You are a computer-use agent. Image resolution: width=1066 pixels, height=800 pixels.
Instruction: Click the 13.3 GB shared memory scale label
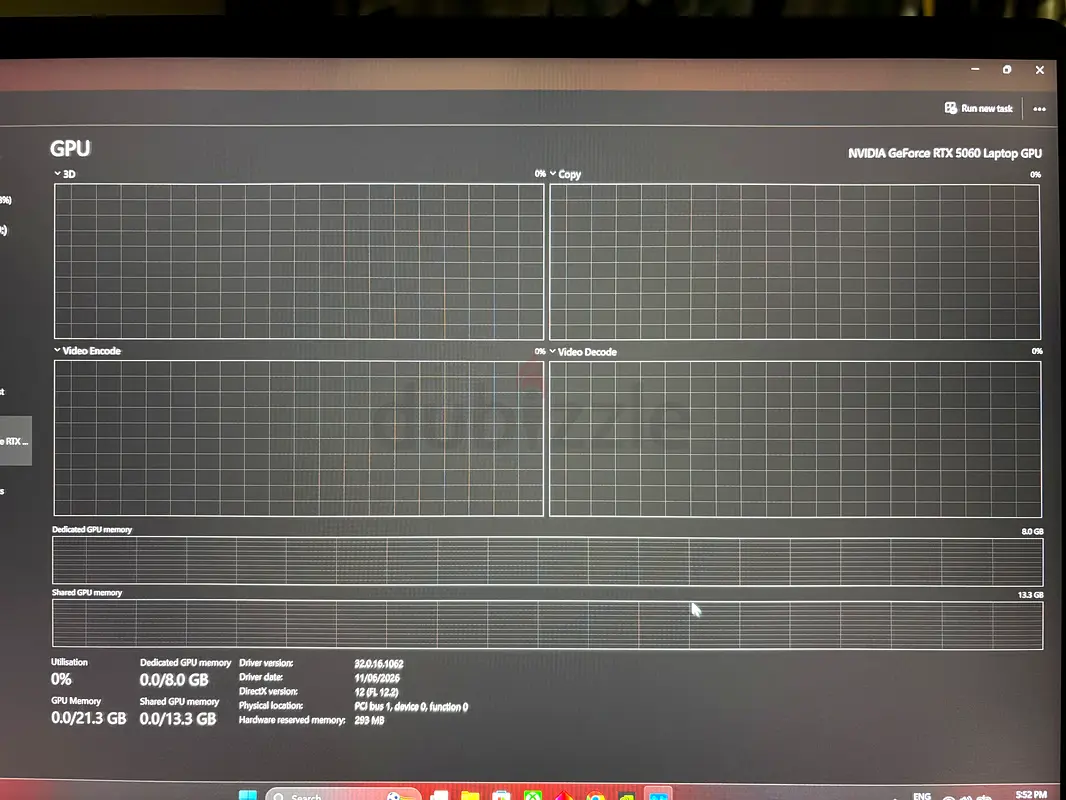pos(1030,595)
